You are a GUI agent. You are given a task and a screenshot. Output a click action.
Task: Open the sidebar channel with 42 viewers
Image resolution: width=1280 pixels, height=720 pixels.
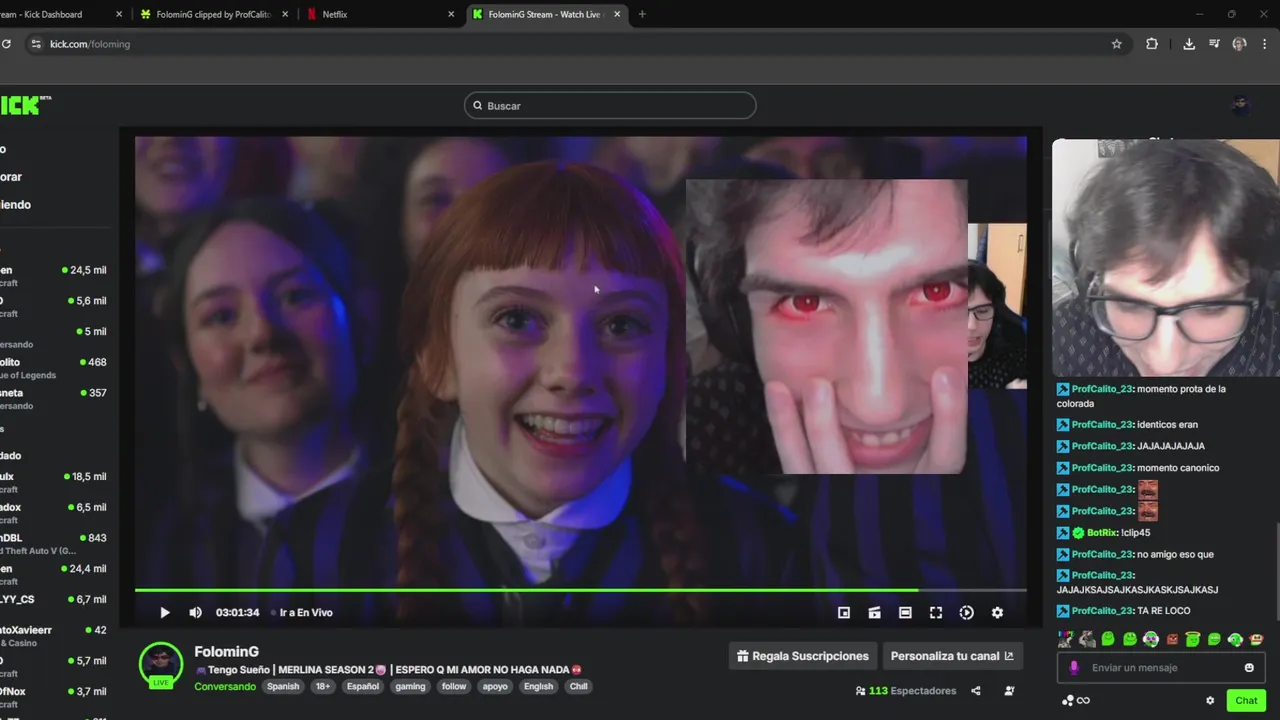(55, 635)
